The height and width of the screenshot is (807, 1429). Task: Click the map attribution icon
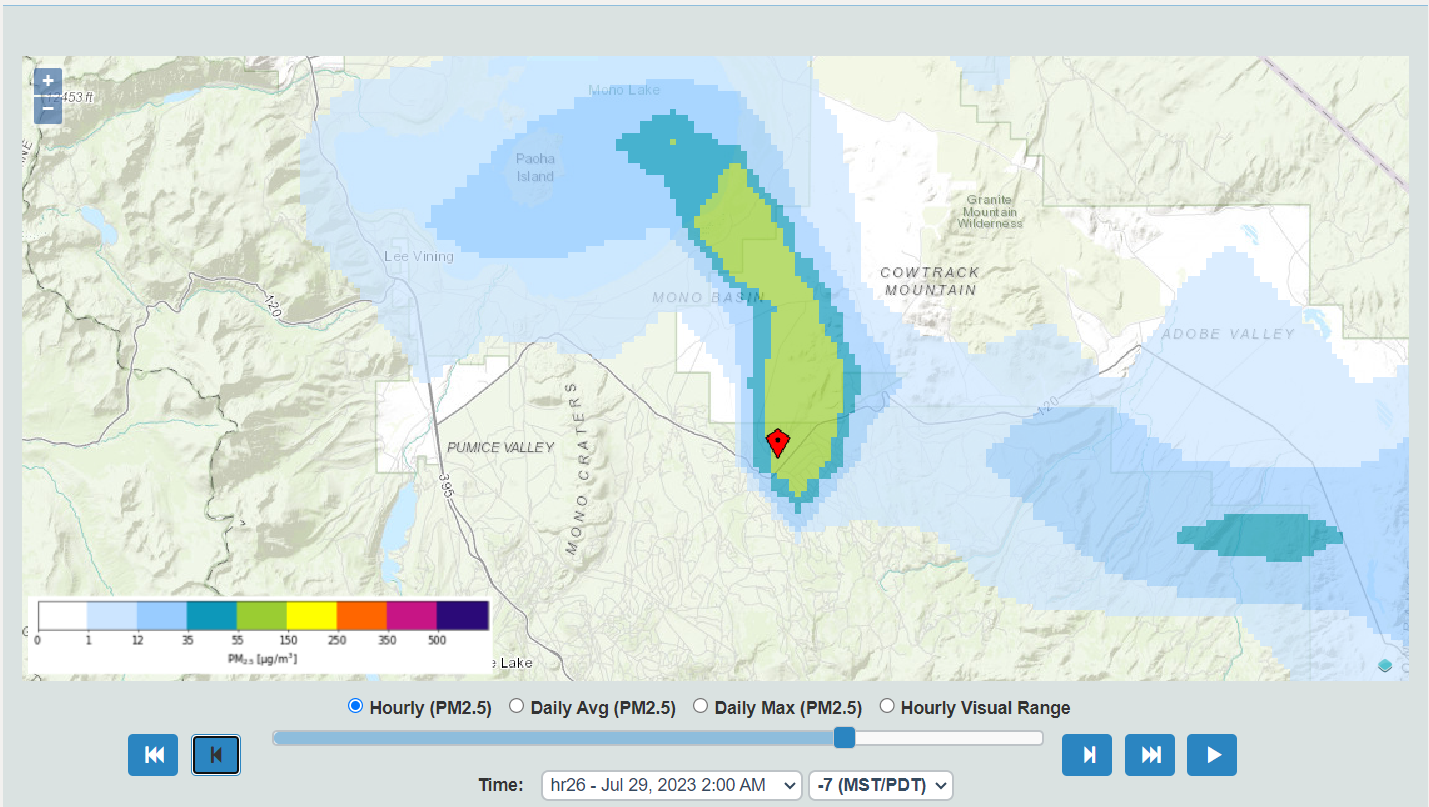pos(1385,666)
